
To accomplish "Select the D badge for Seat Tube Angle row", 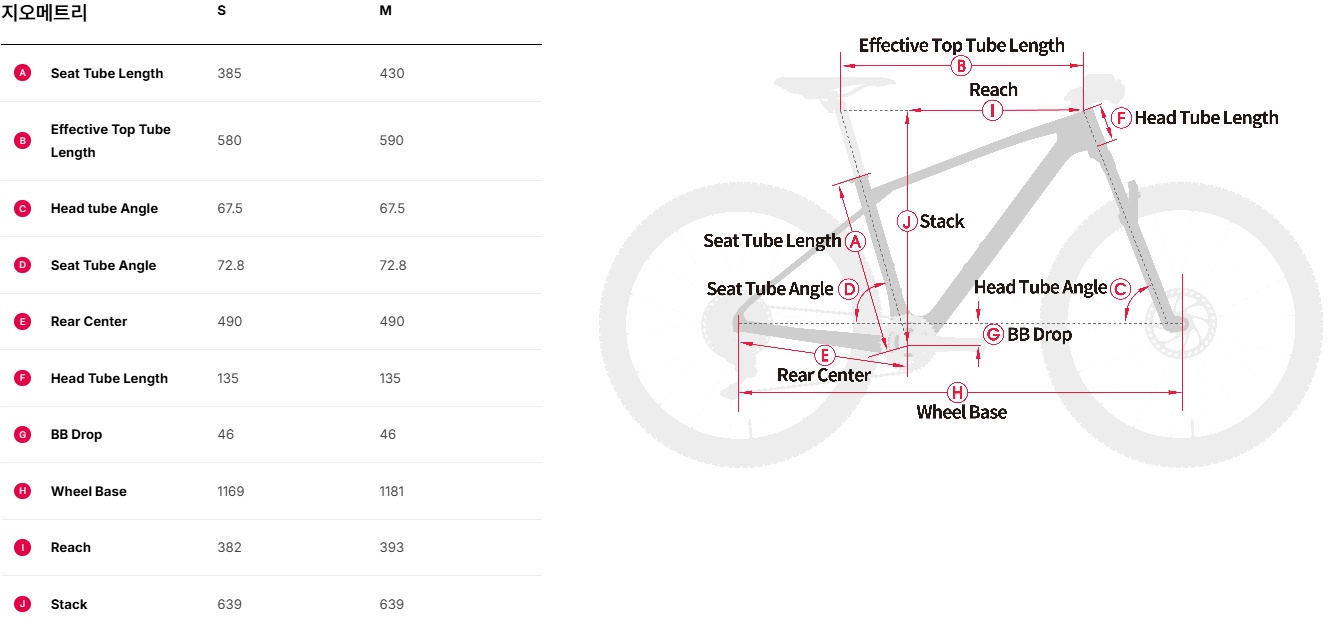I will coord(23,265).
